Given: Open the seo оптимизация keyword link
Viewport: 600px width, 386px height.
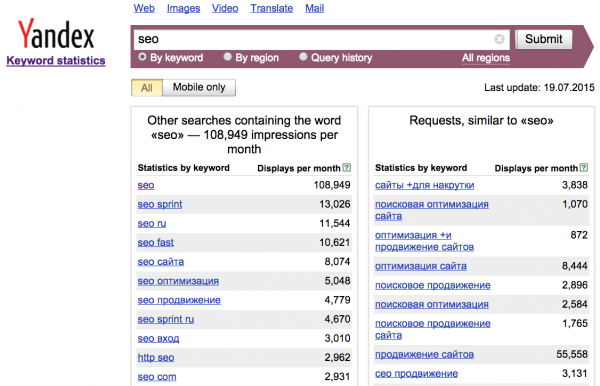Looking at the screenshot, I should click(x=178, y=281).
